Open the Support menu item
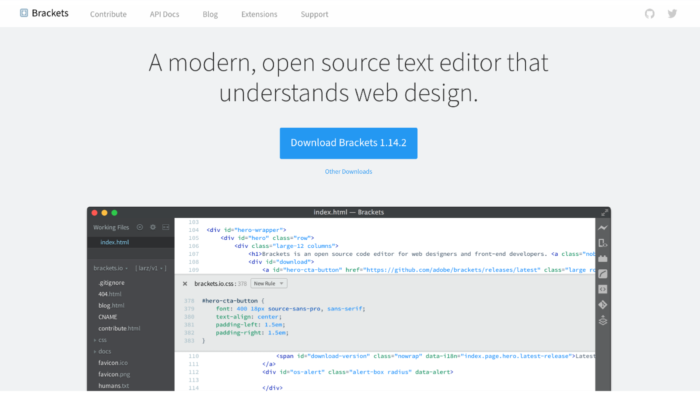700x420 pixels. [x=314, y=14]
